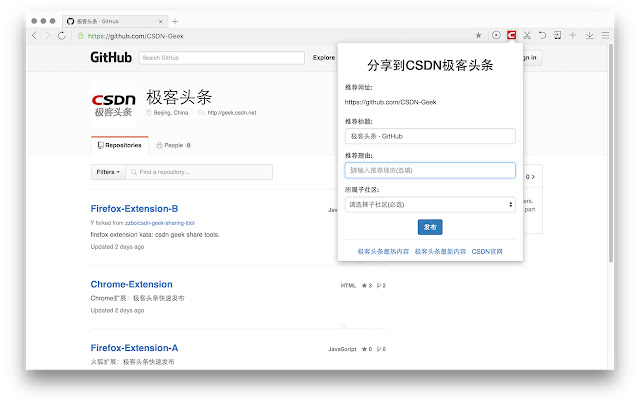Close the 极客头条 · GitHub tab
The image size is (640, 400).
point(160,21)
